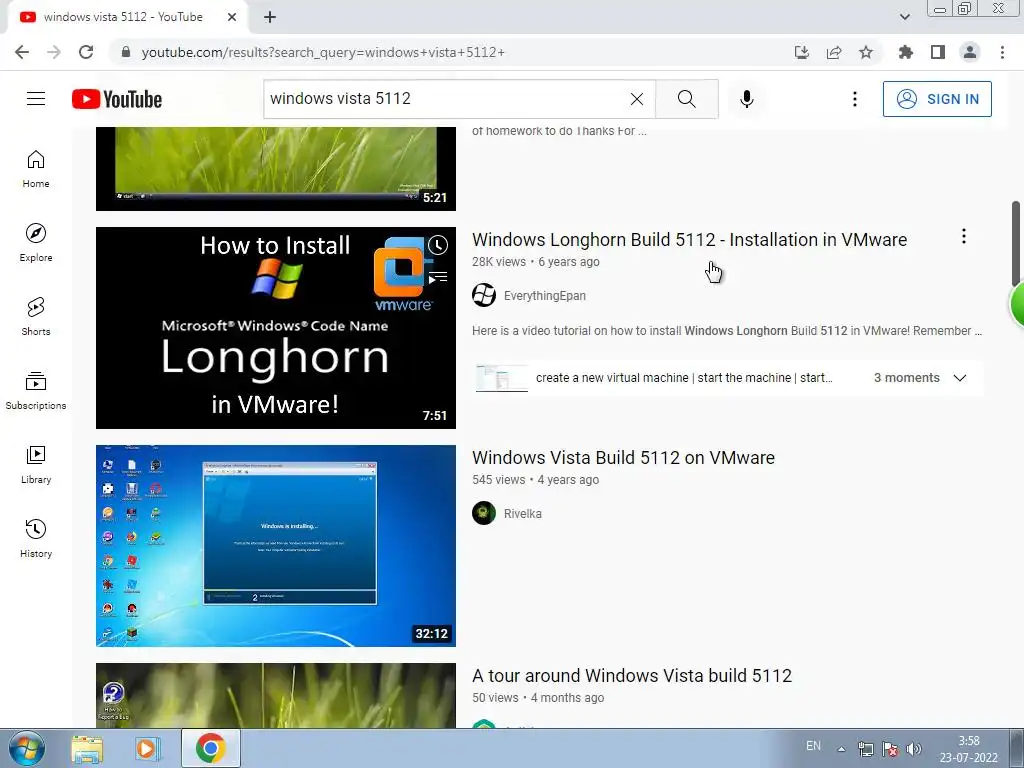Click the Action Center flag tray icon

(889, 749)
